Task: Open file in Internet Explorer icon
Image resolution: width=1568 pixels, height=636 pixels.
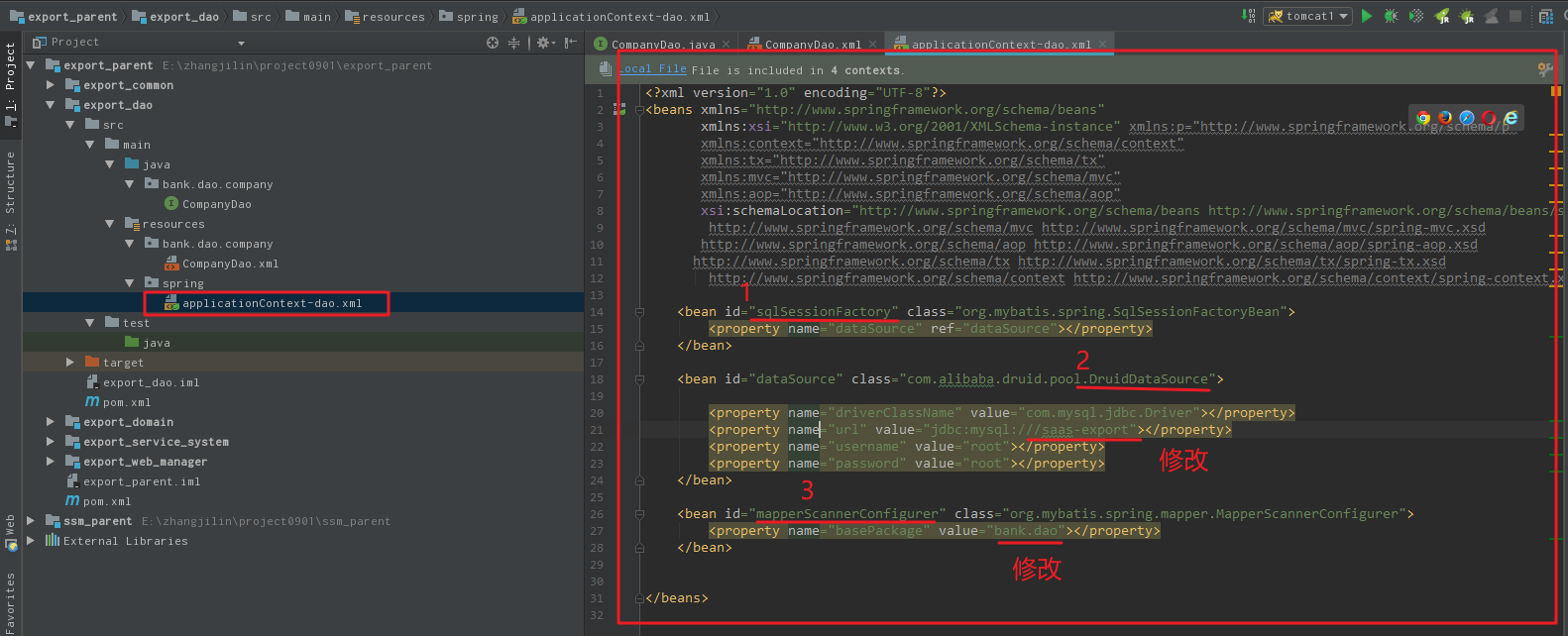Action: click(1511, 118)
